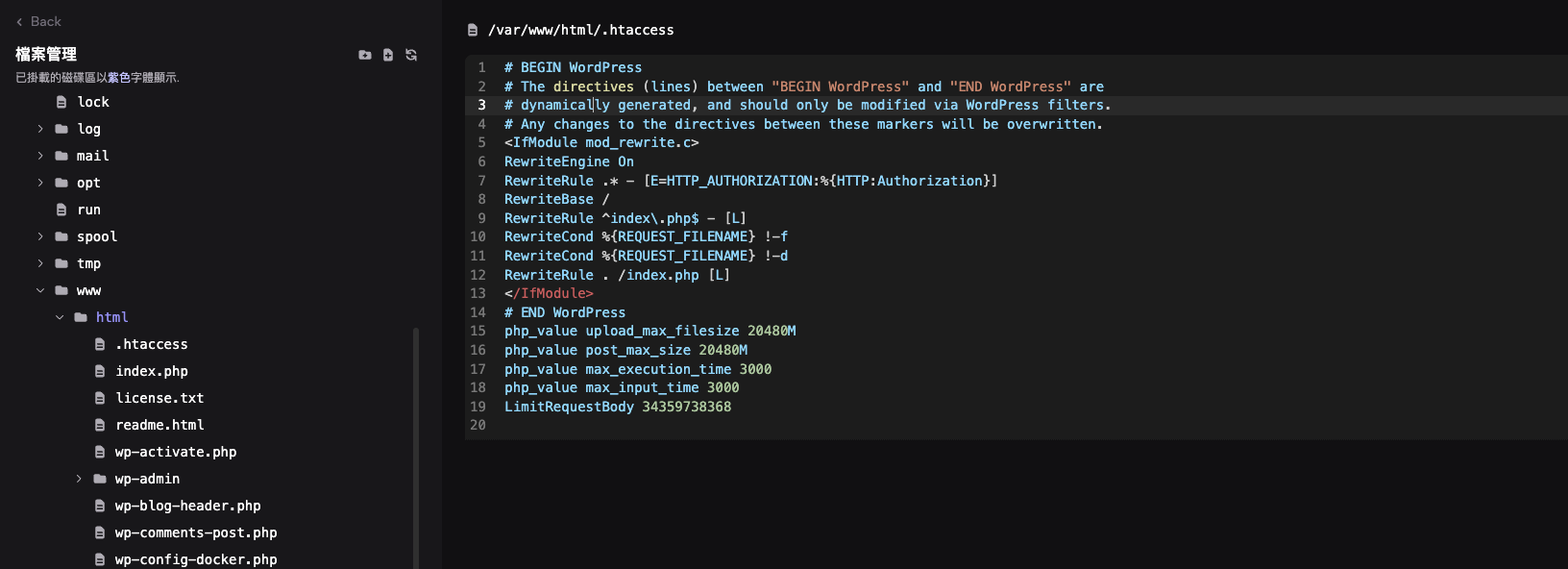The height and width of the screenshot is (569, 1568).
Task: Refresh the file tree
Action: click(x=411, y=55)
